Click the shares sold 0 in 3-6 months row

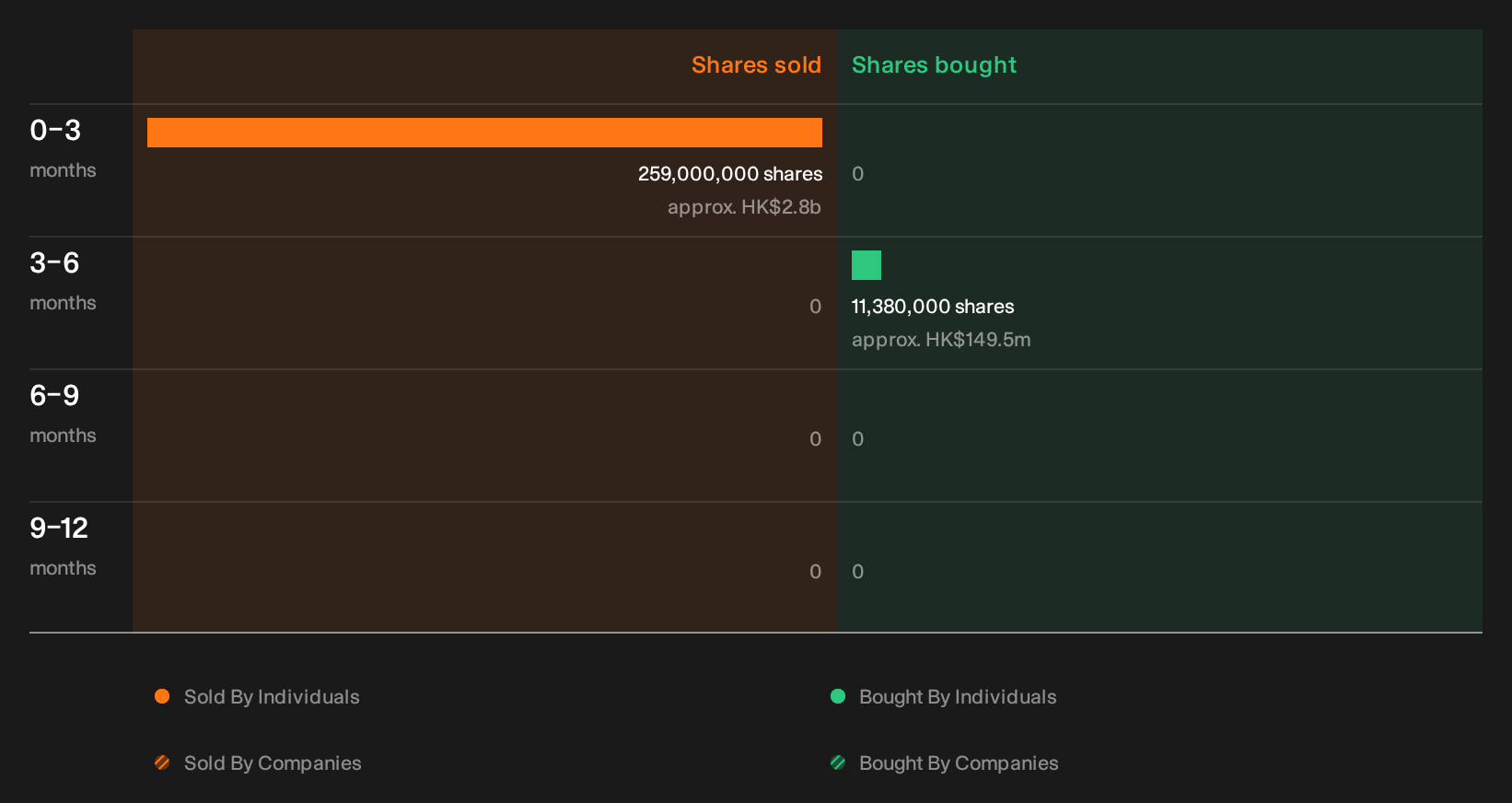point(815,307)
